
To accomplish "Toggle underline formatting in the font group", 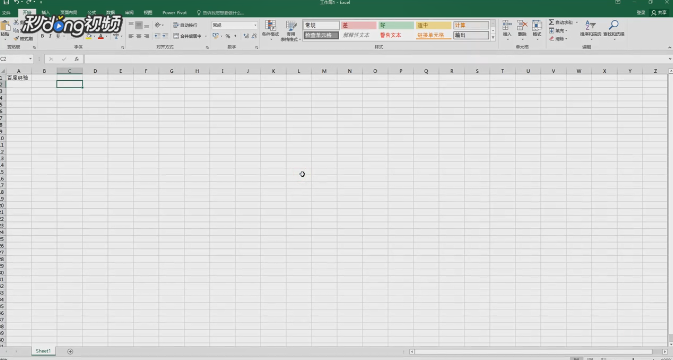I will point(58,36).
